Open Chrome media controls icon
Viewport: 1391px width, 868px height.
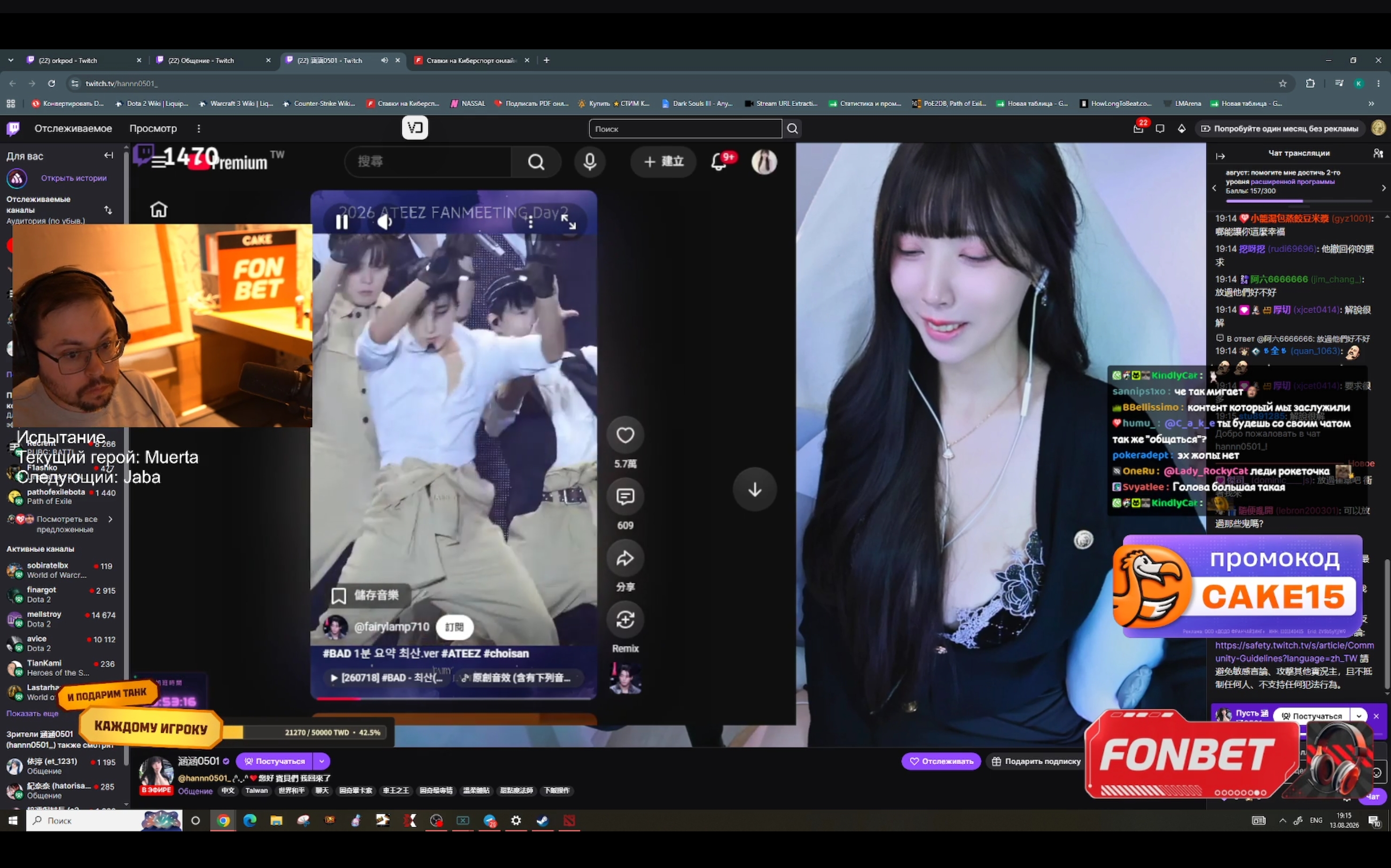pos(1339,83)
